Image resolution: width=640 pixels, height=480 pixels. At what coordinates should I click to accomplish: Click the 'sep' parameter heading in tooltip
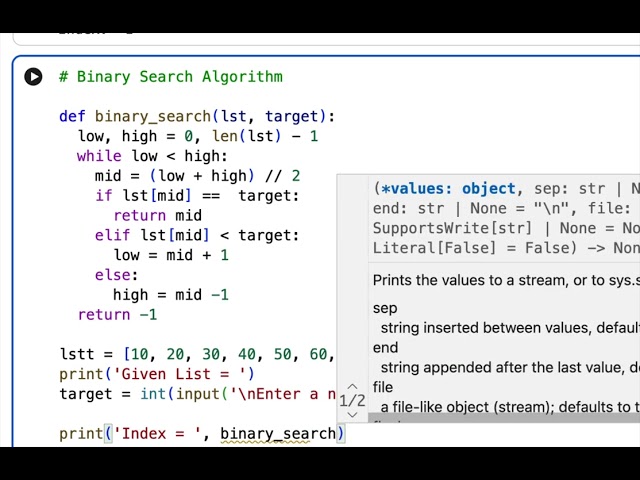click(x=385, y=308)
